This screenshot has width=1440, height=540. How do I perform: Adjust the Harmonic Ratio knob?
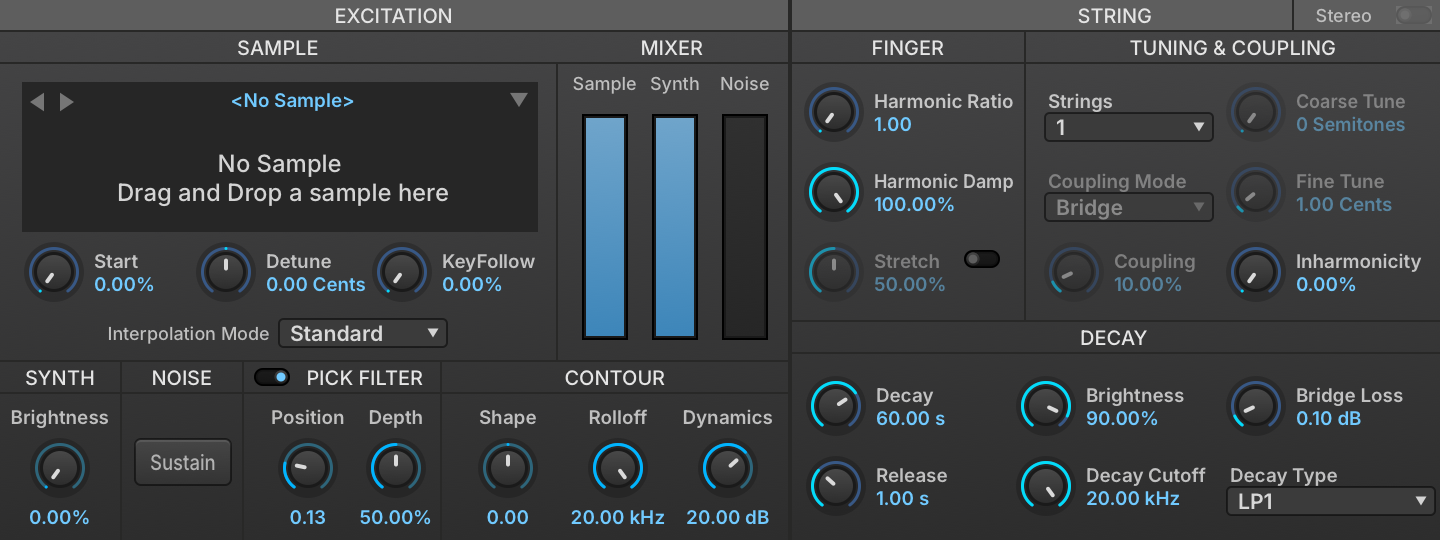tap(834, 112)
